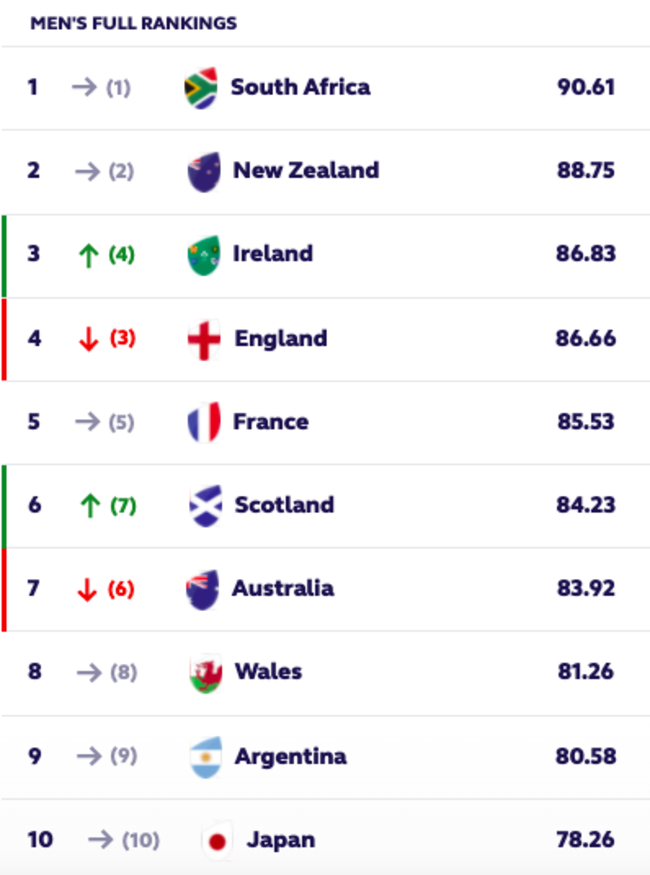Screen dimensions: 650x875
Task: Click the Australia flag badge
Action: coord(202,589)
